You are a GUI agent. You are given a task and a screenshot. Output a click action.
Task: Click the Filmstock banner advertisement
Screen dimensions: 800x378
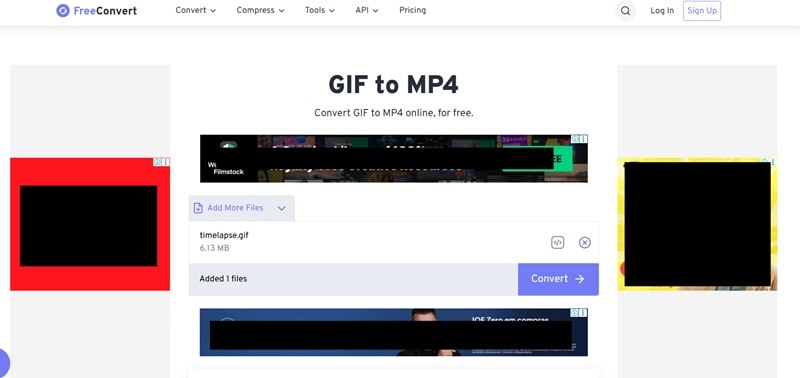[393, 159]
